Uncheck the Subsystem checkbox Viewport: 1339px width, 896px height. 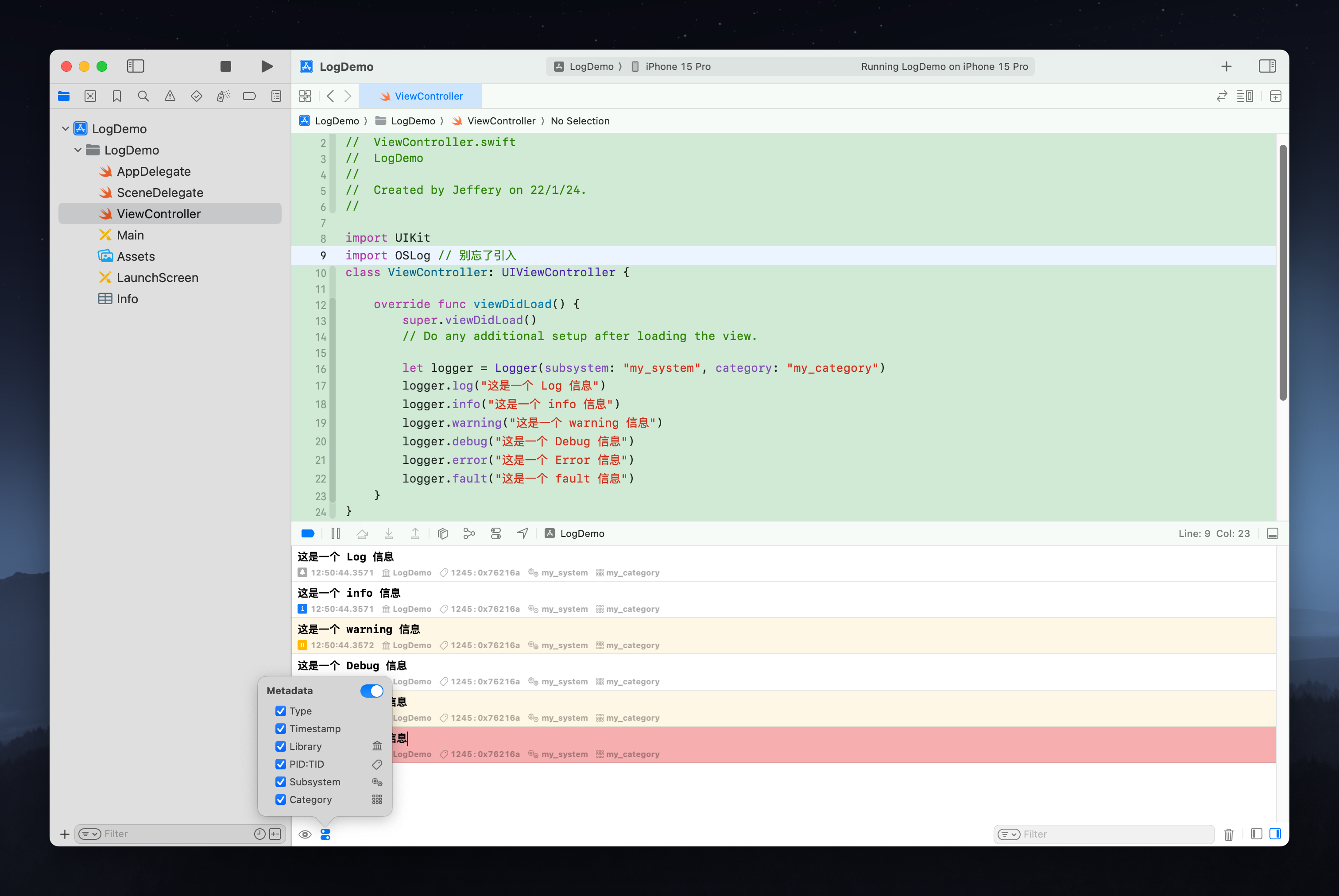280,782
